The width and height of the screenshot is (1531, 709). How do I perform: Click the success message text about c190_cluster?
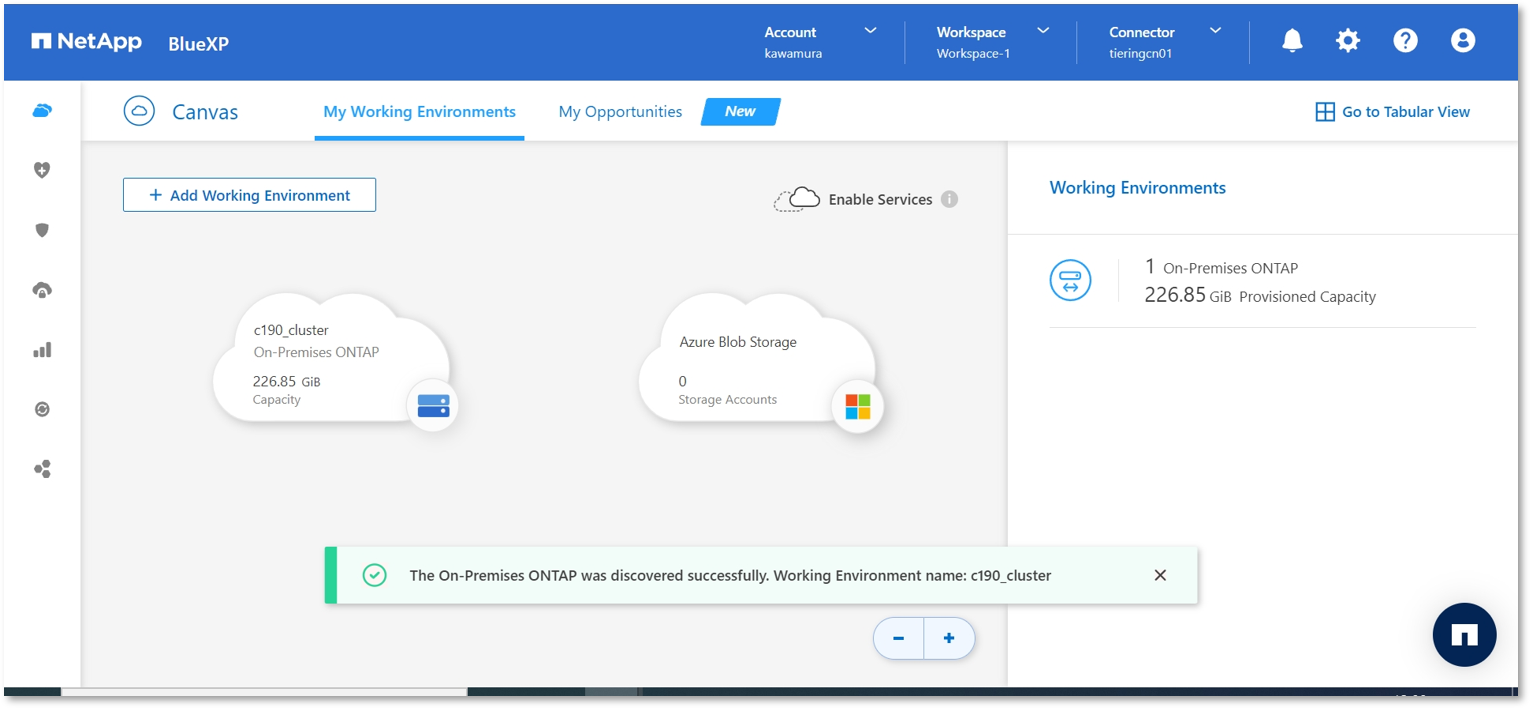point(730,575)
